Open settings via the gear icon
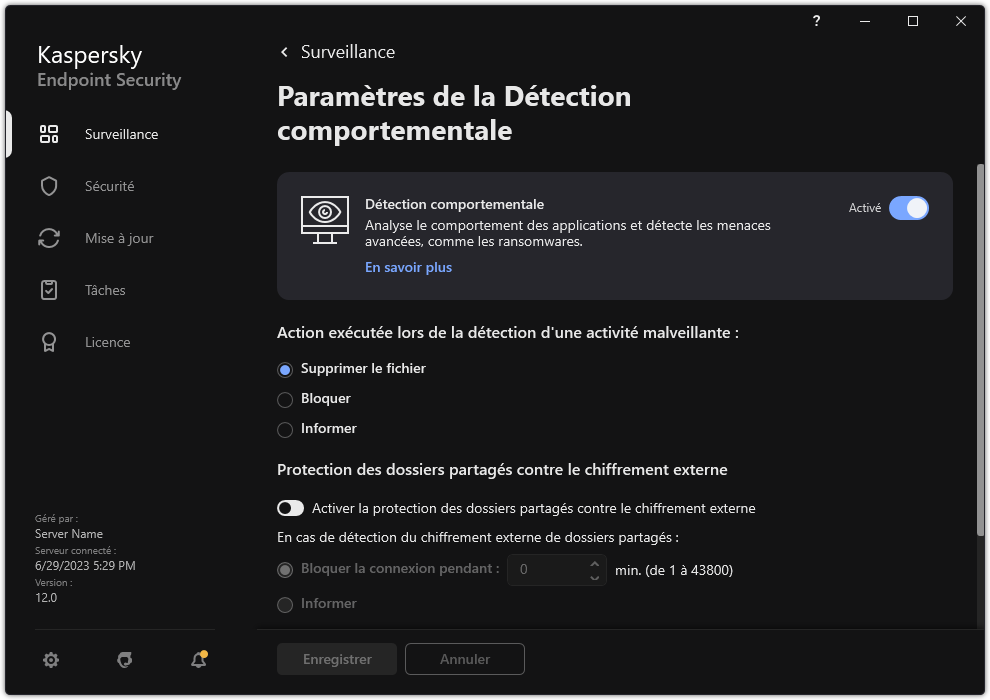 [50, 660]
